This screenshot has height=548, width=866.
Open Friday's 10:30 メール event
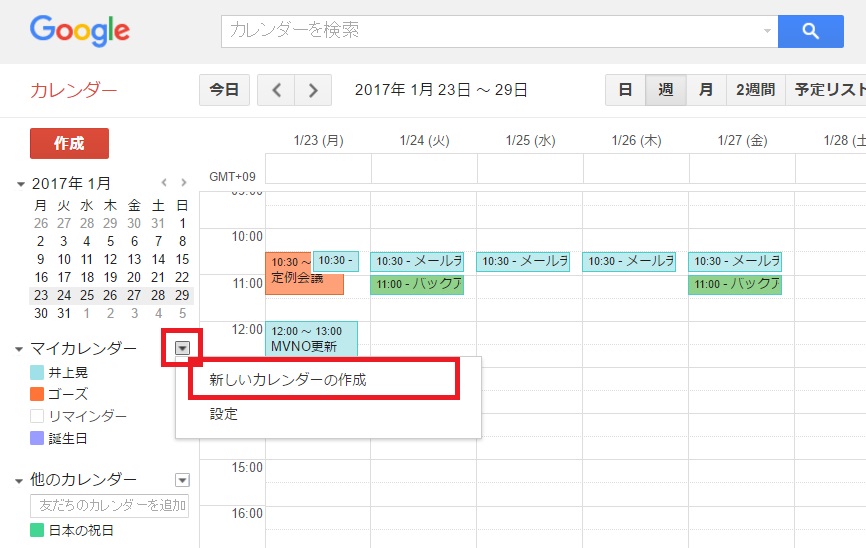click(735, 261)
